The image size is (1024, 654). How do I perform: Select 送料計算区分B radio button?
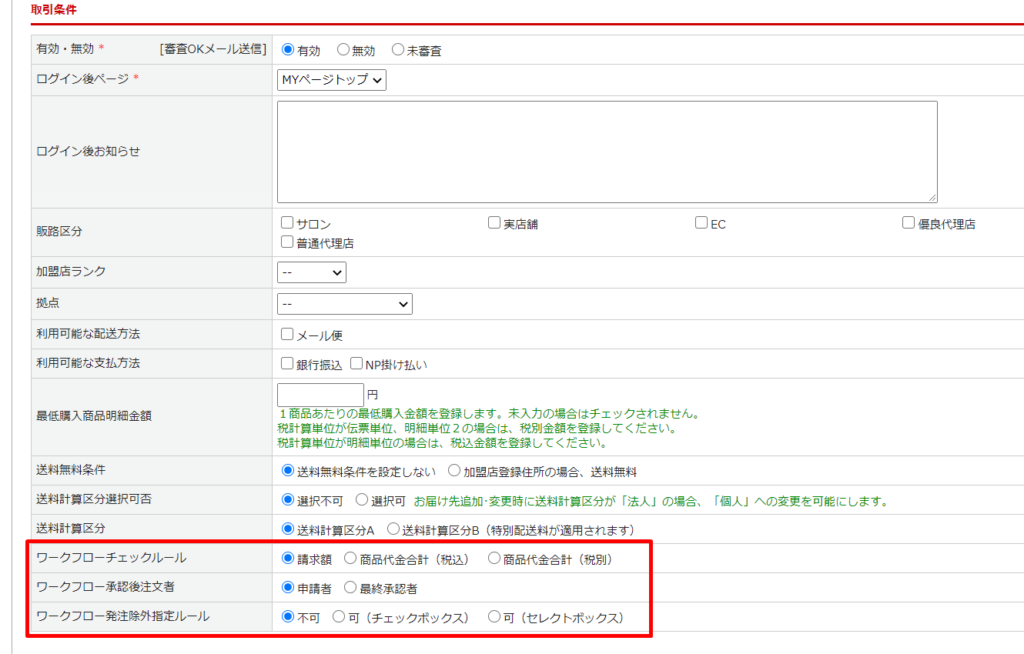click(x=394, y=529)
